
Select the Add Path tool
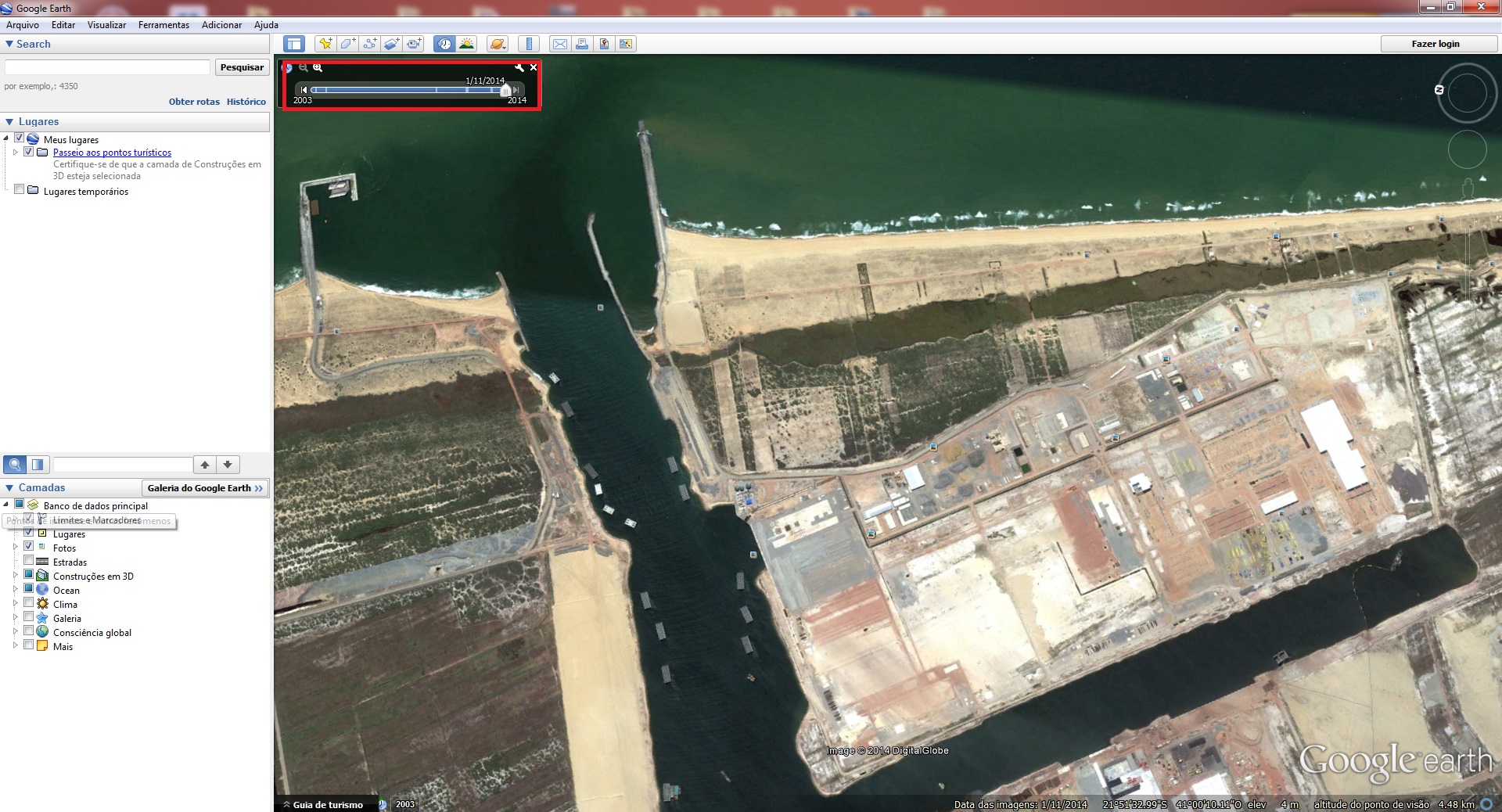click(x=369, y=44)
